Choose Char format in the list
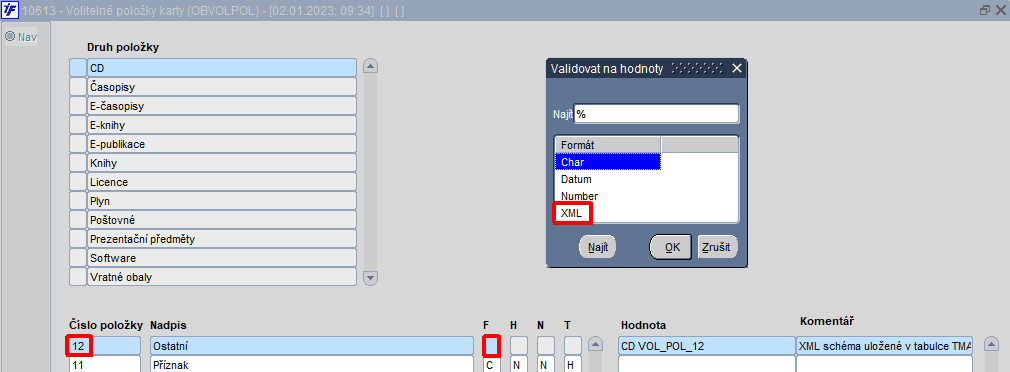This screenshot has height=372, width=1010. coord(607,162)
